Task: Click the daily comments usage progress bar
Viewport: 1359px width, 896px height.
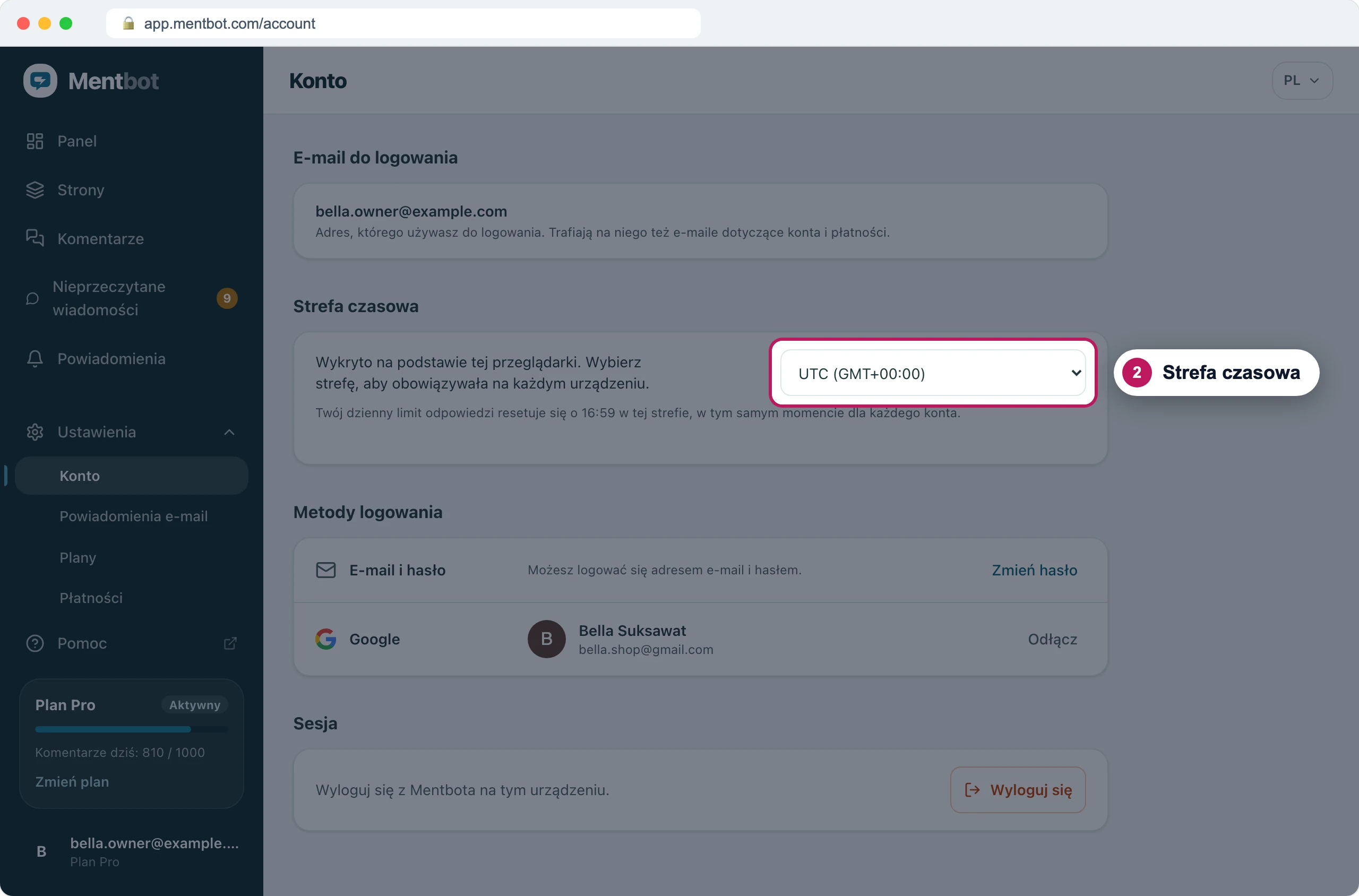Action: pyautogui.click(x=132, y=729)
